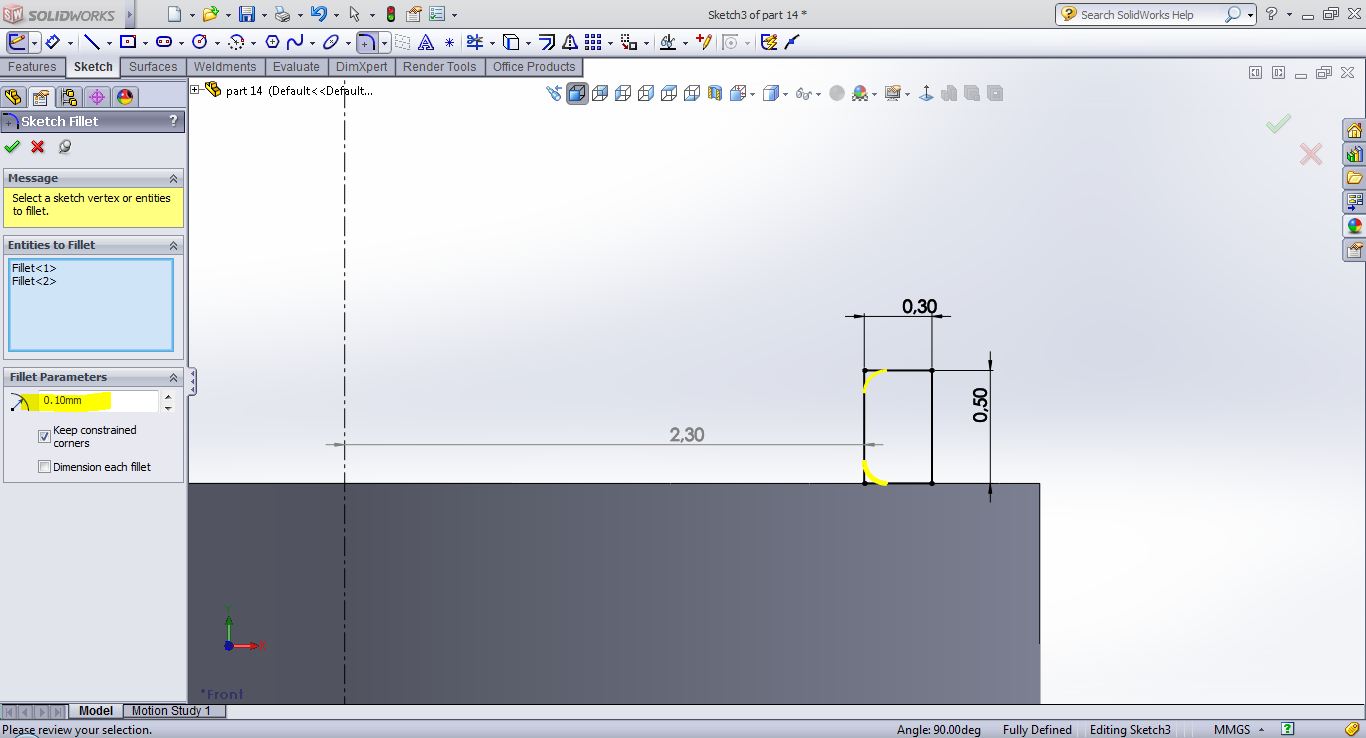
Task: Click the pushpin Keep Visible icon
Action: click(x=64, y=147)
